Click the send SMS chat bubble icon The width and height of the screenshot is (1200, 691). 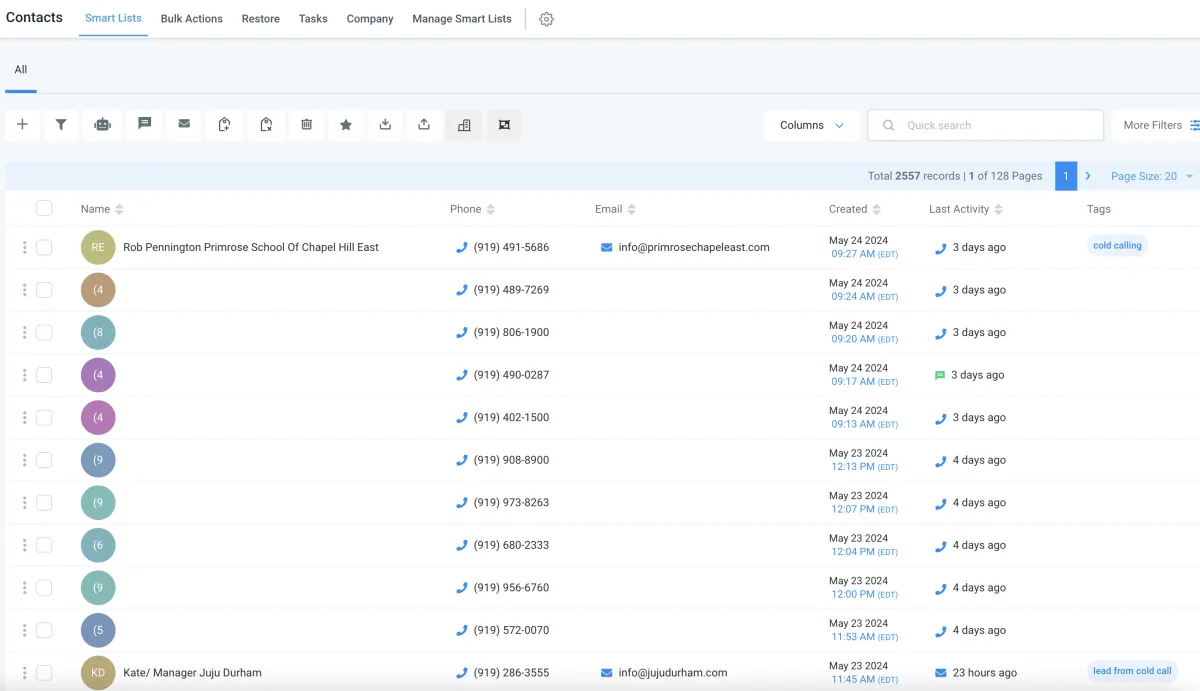click(x=144, y=125)
